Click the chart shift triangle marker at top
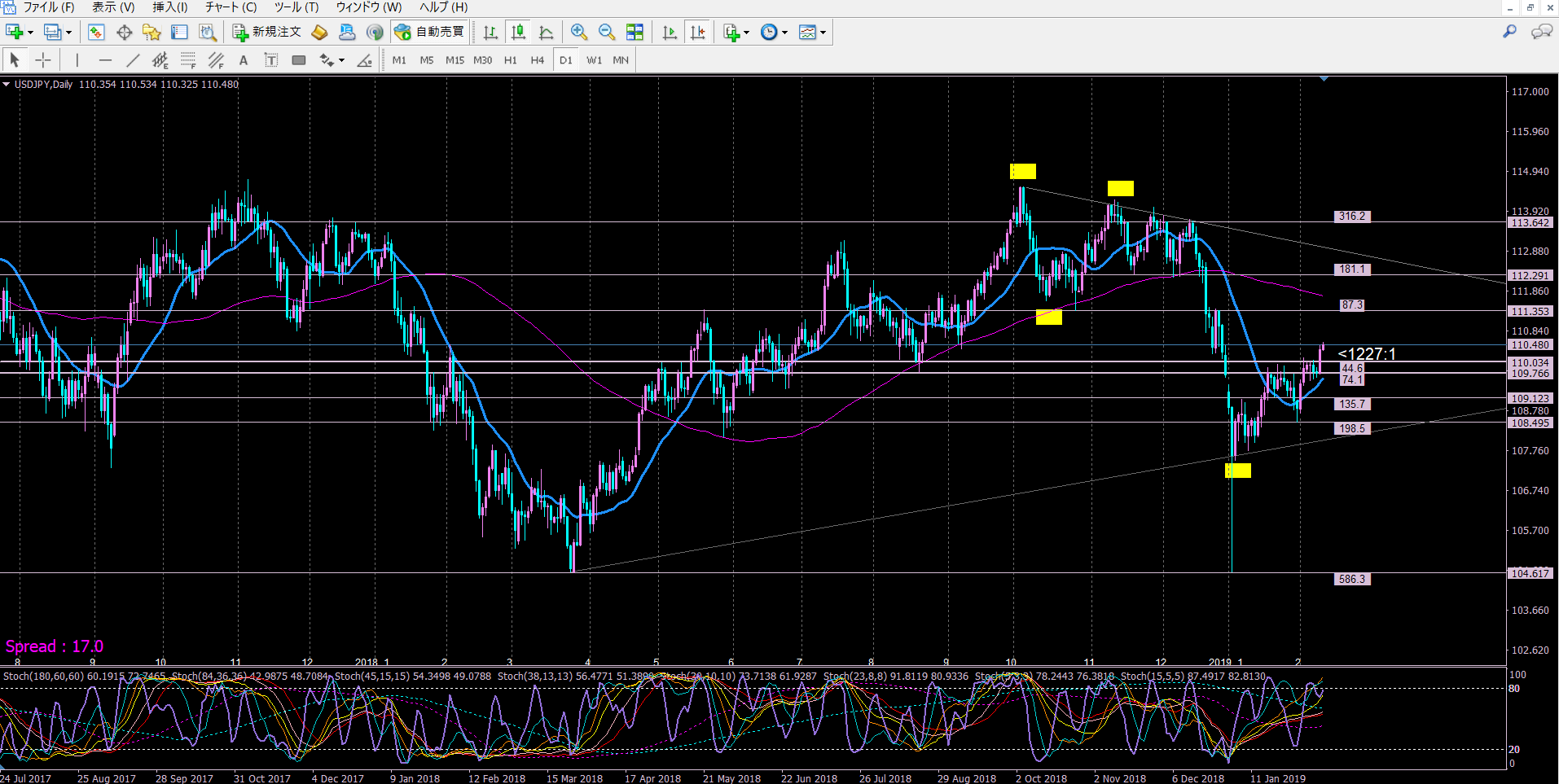Screen dimensions: 1559x784 [1324, 78]
